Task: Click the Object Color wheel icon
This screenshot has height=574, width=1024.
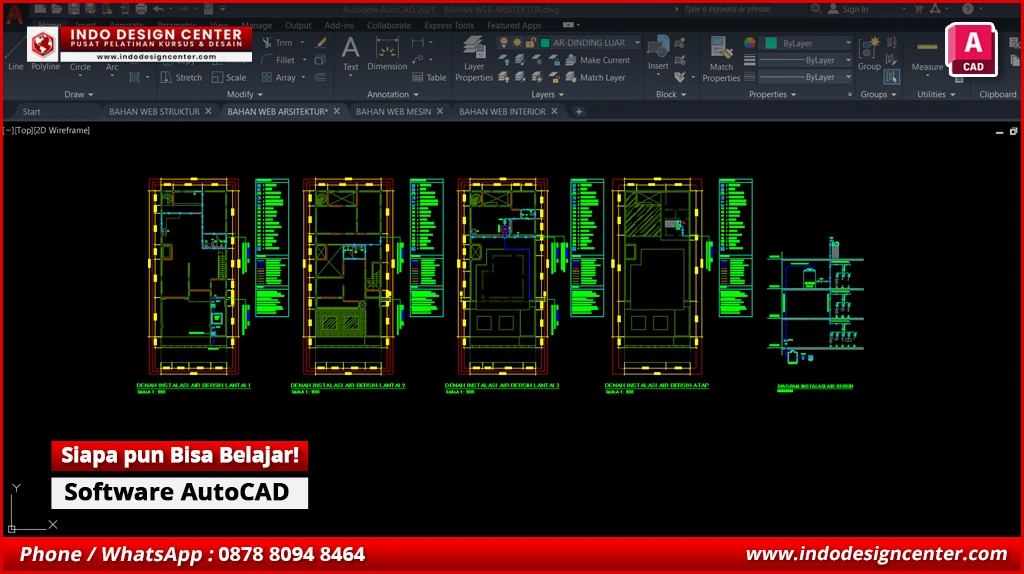Action: click(x=750, y=43)
